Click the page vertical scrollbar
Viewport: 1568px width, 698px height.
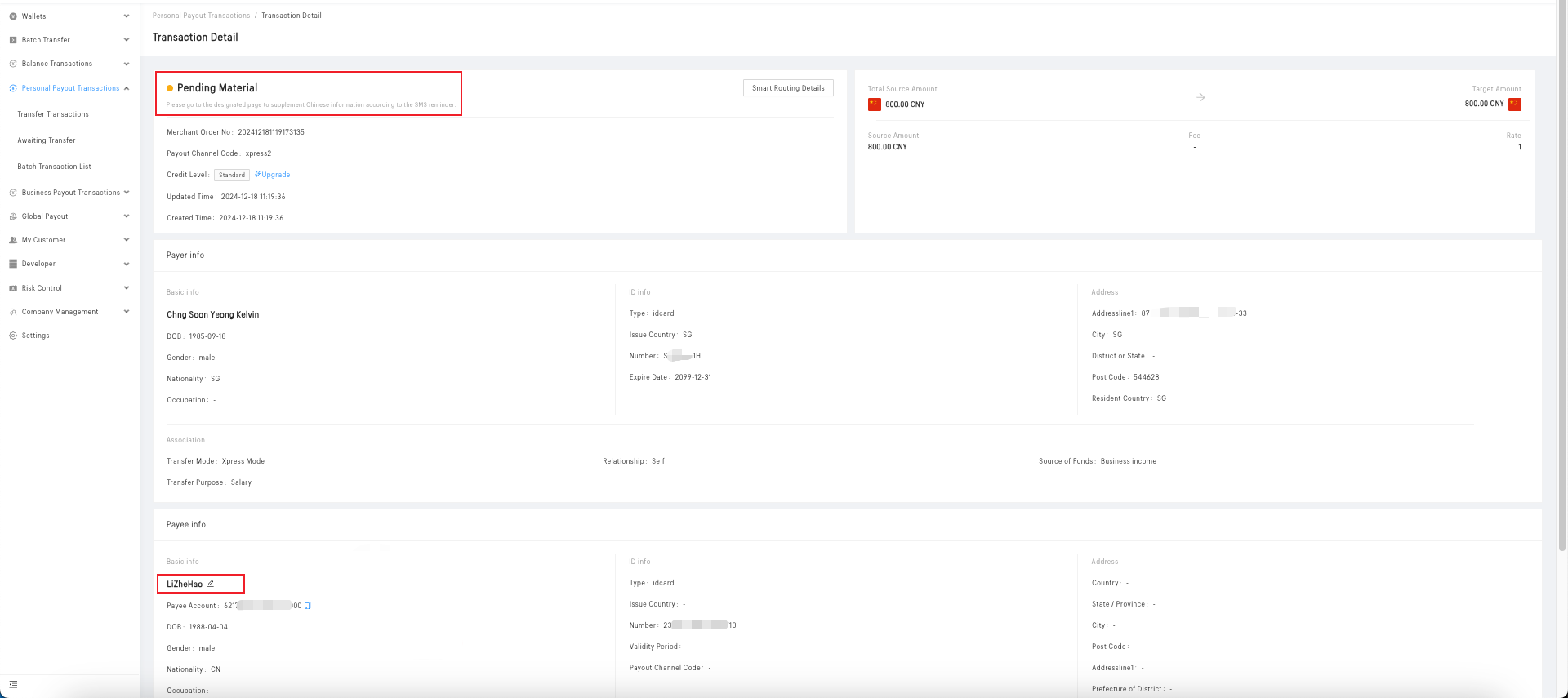[x=1562, y=278]
